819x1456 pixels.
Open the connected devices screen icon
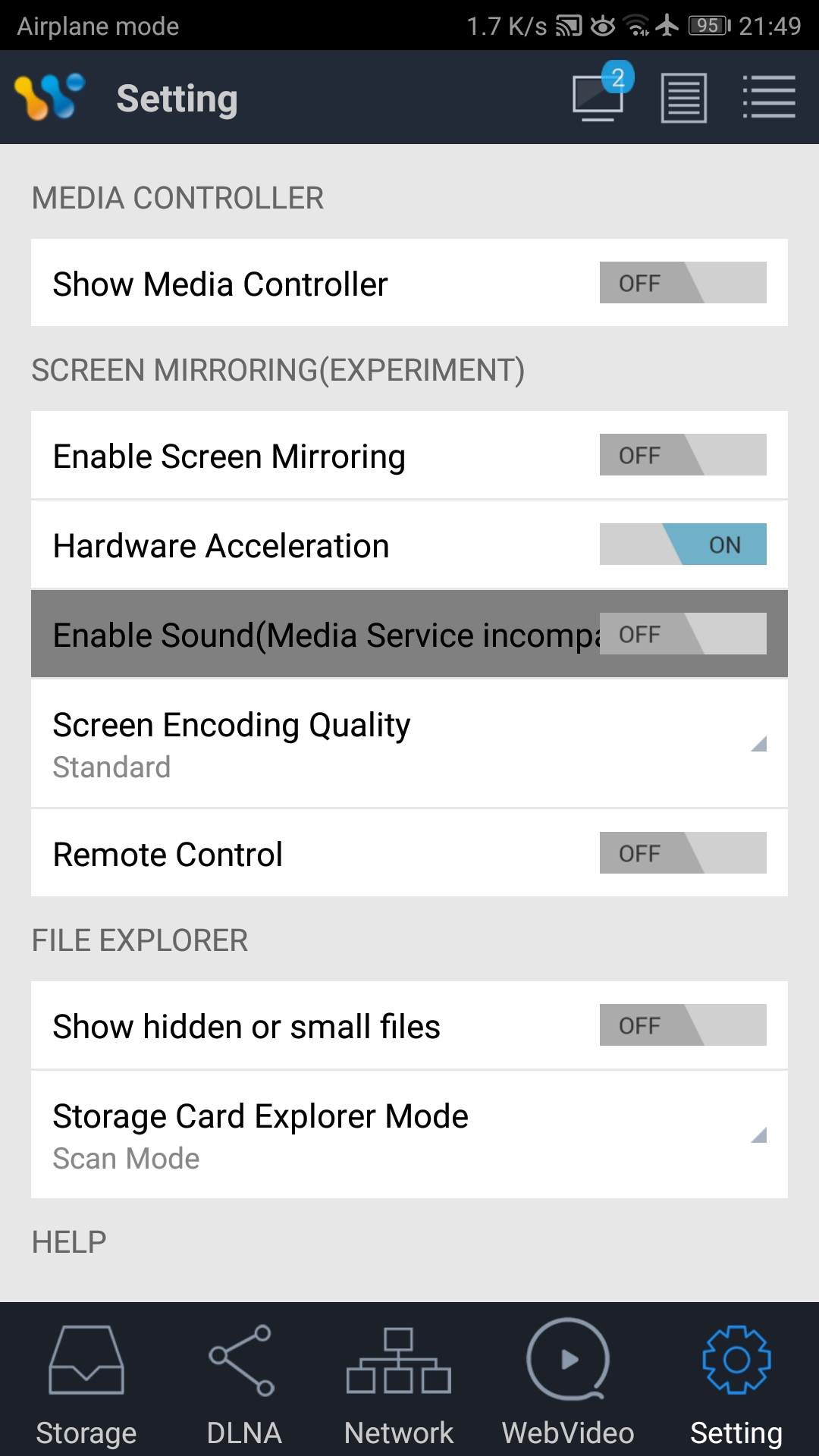click(x=598, y=97)
